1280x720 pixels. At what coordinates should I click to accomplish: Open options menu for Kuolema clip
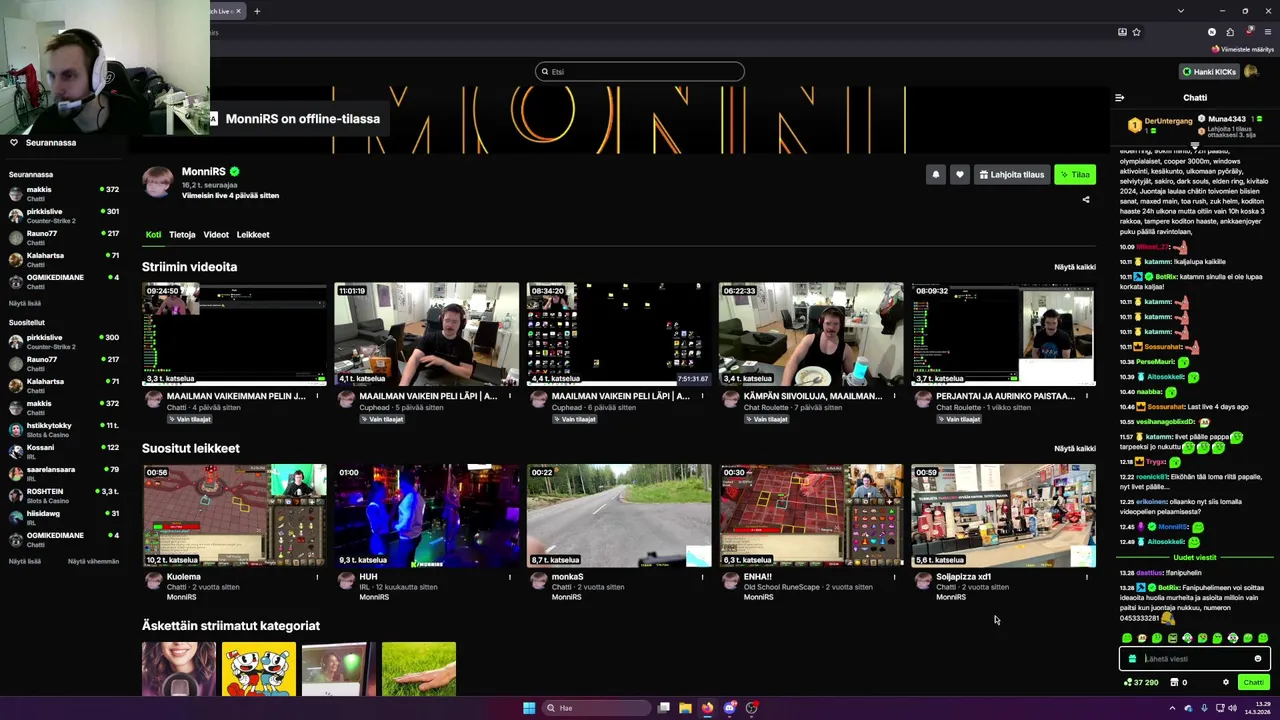[318, 577]
